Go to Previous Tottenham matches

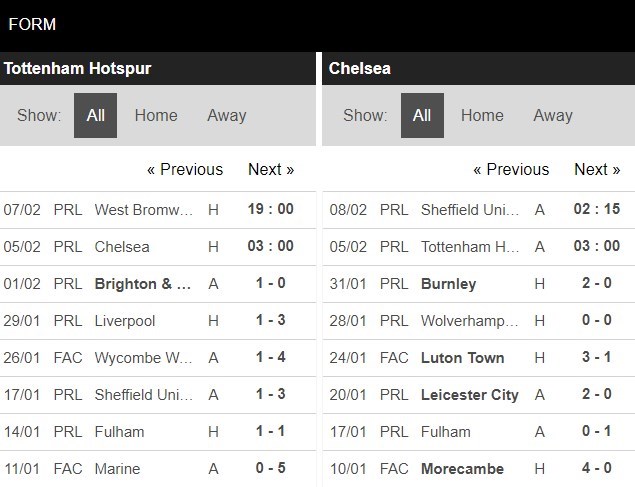point(185,169)
